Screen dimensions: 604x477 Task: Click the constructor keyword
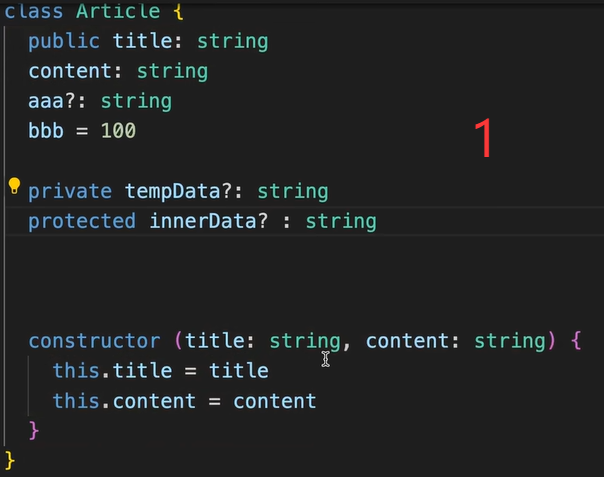tap(94, 341)
